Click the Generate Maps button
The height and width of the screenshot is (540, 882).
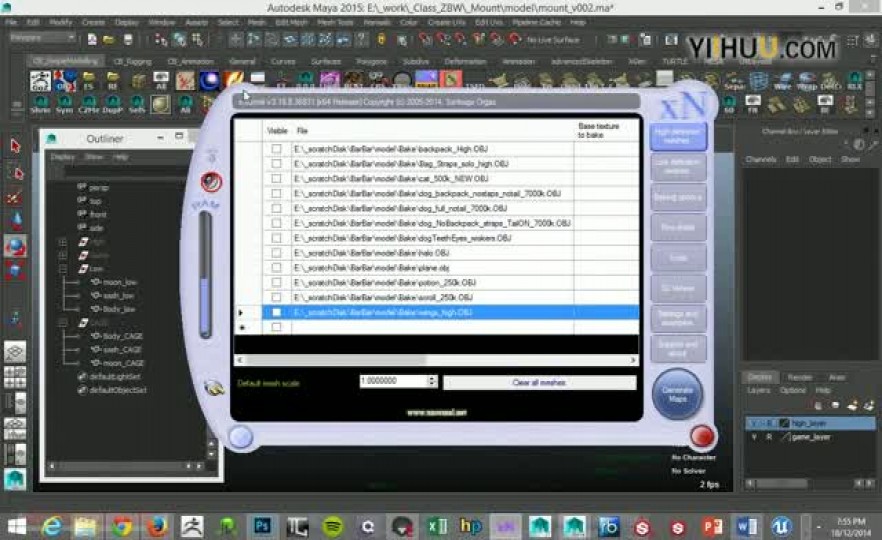pos(677,395)
